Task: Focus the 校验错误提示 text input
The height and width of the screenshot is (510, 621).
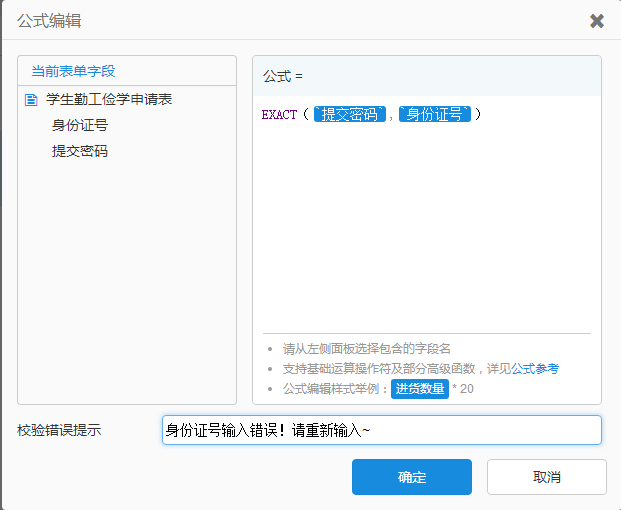Action: tap(381, 430)
